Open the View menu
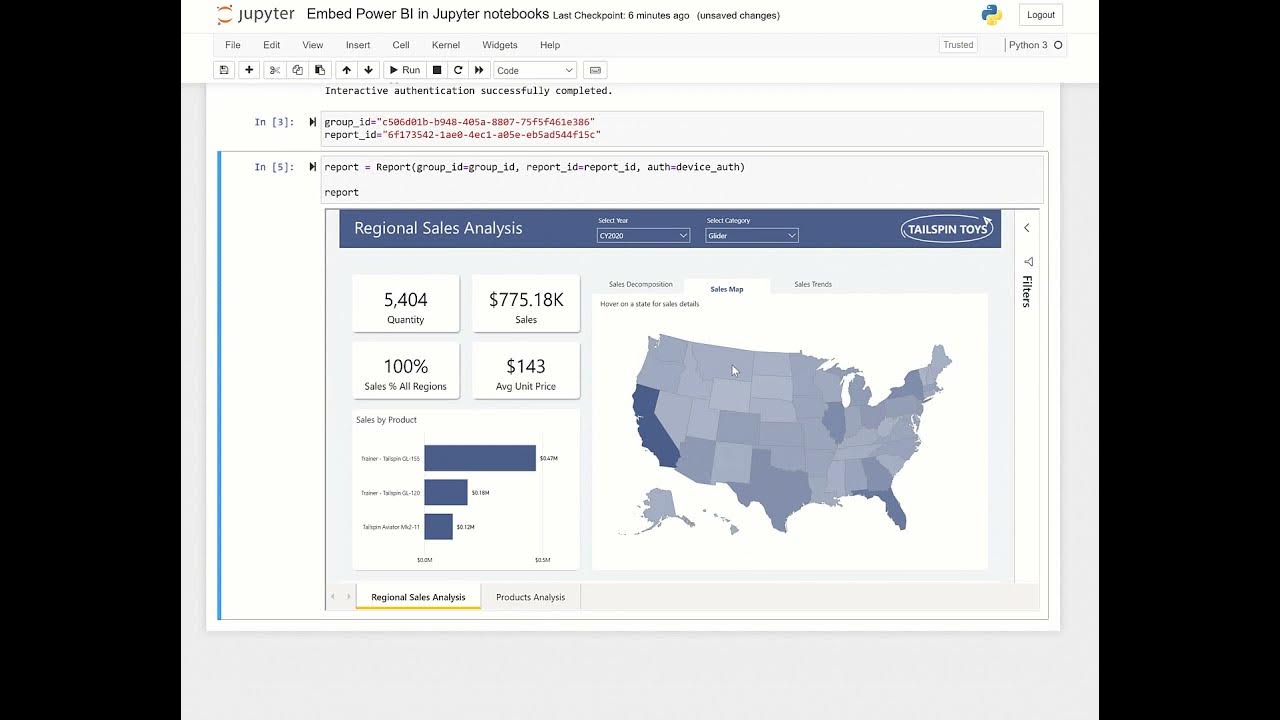Image resolution: width=1280 pixels, height=720 pixels. pos(313,45)
